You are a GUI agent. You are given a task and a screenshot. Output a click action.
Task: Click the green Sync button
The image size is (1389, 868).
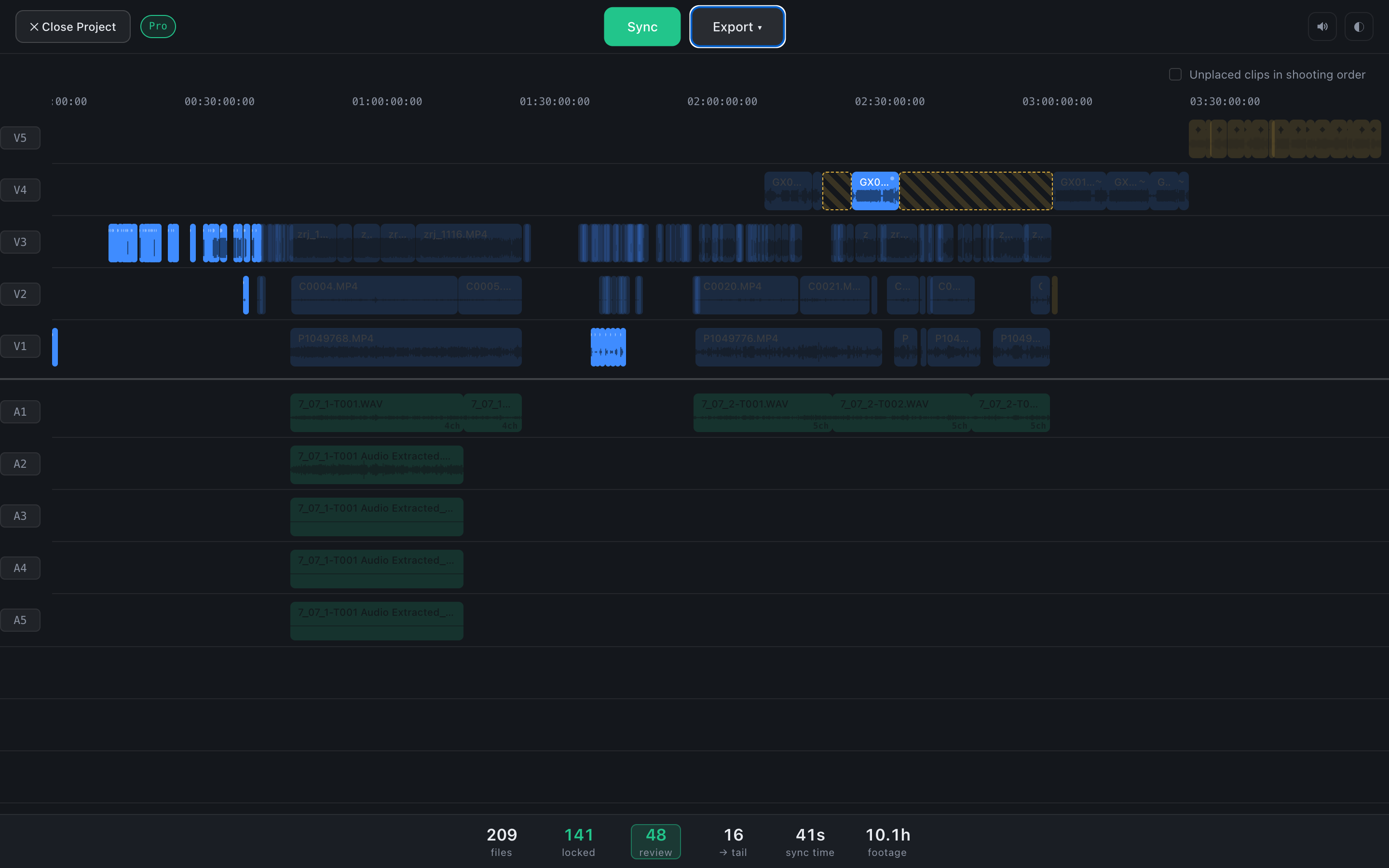[642, 27]
